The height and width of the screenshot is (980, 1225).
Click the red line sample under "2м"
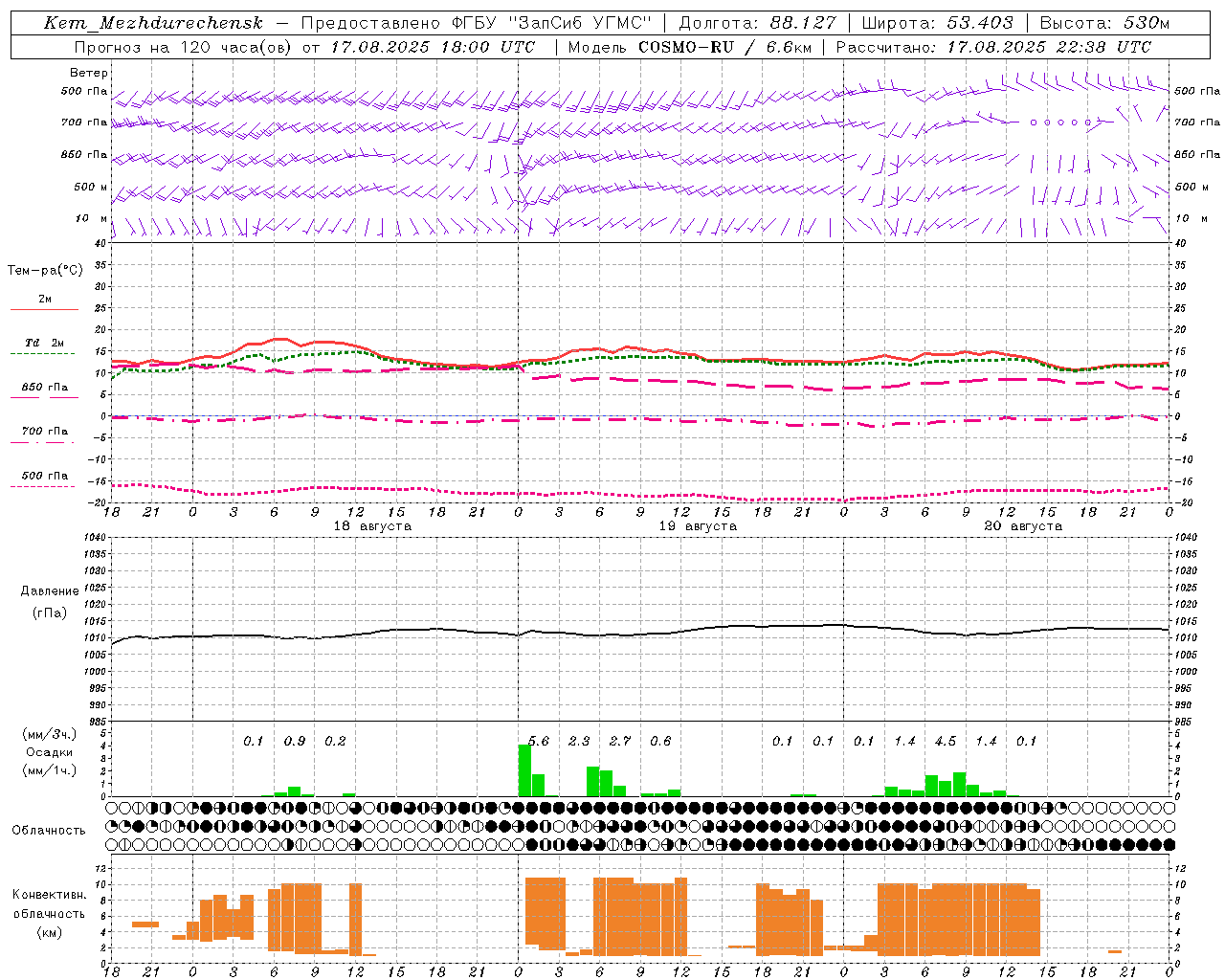coord(44,309)
